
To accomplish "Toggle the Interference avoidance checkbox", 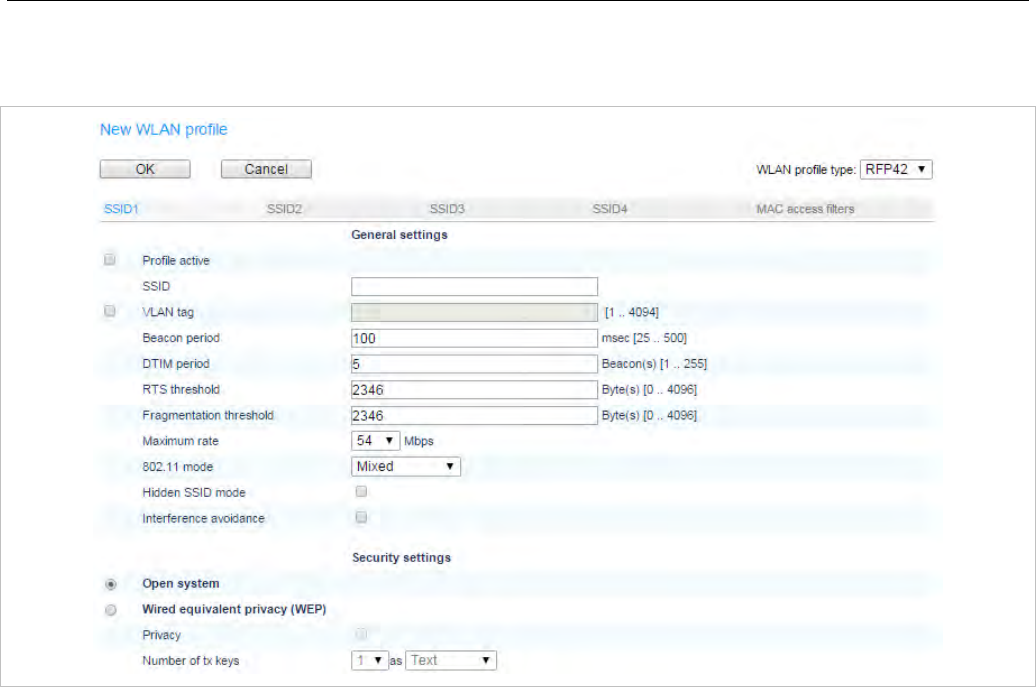I will tap(361, 517).
